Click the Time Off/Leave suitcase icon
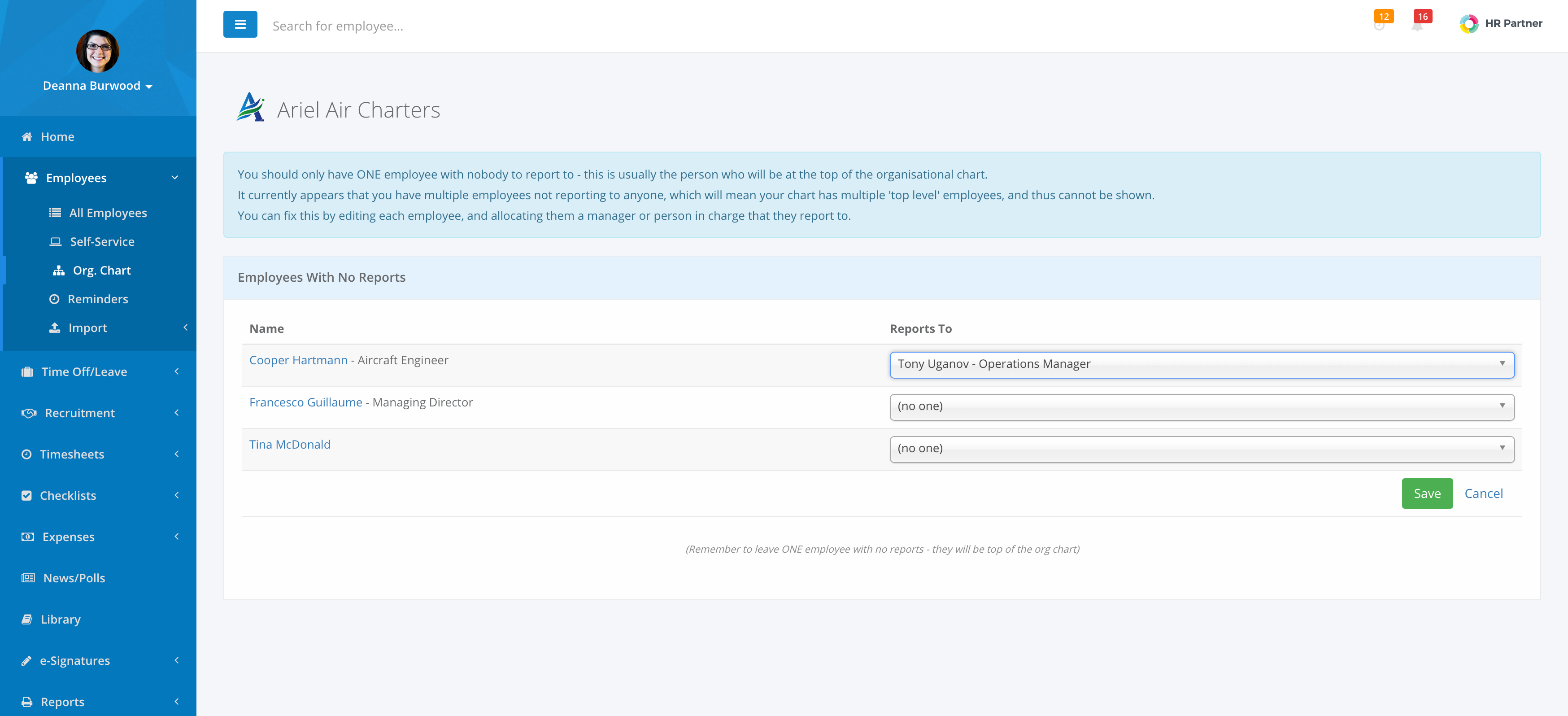This screenshot has width=1568, height=716. click(27, 371)
